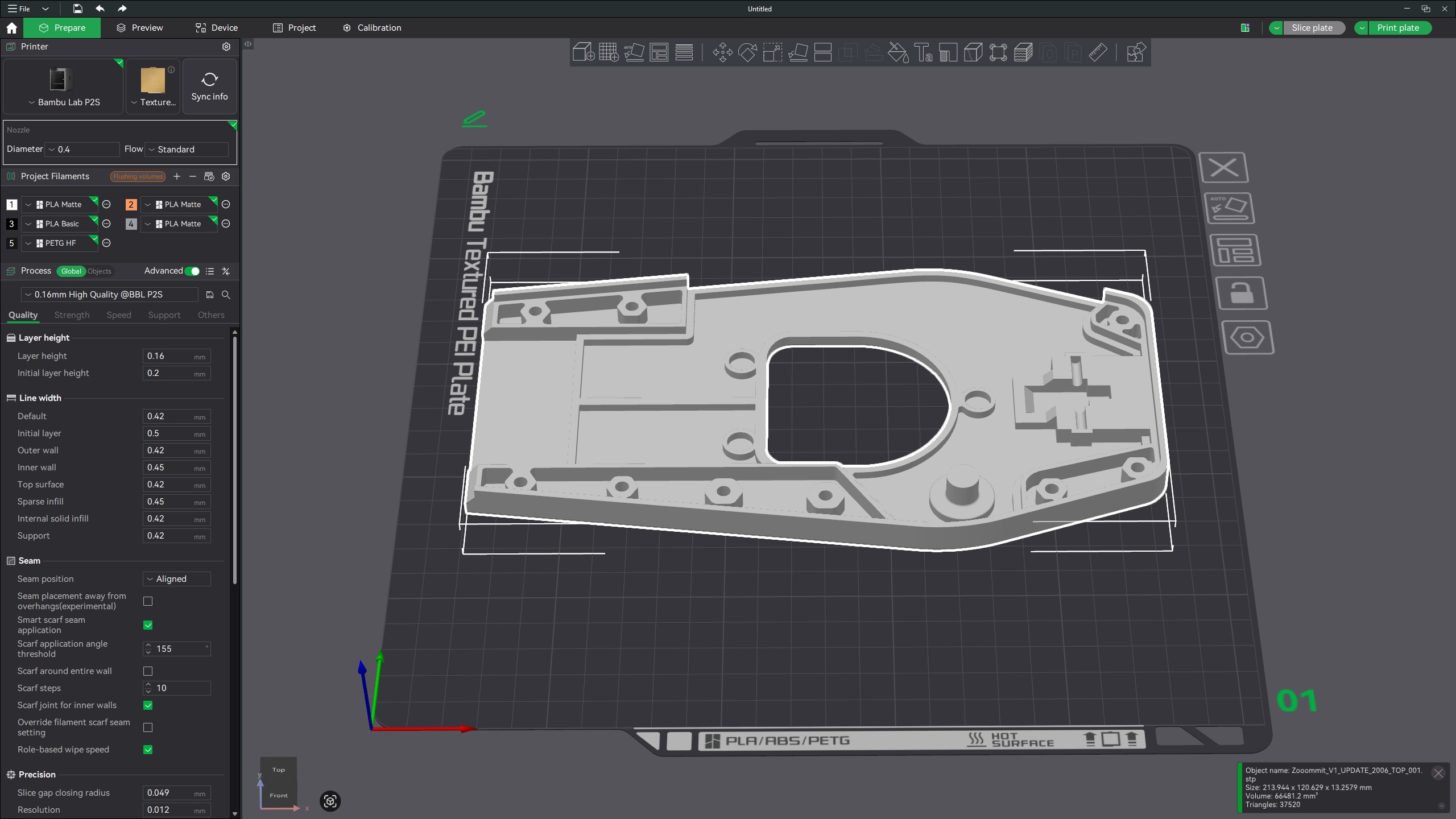Select the Move tool in toolbar
Image resolution: width=1456 pixels, height=819 pixels.
[722, 52]
